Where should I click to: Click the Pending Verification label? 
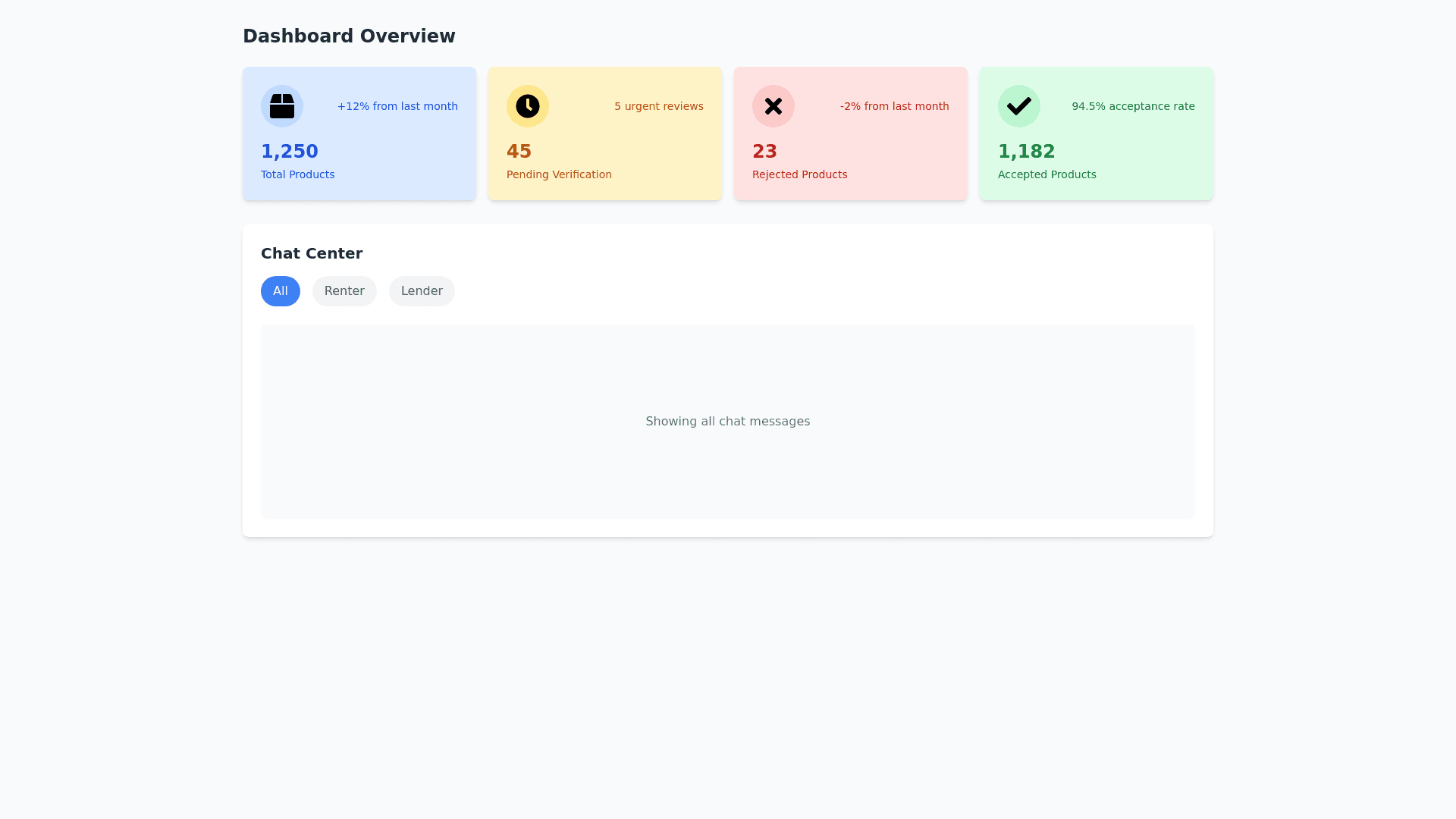tap(559, 174)
